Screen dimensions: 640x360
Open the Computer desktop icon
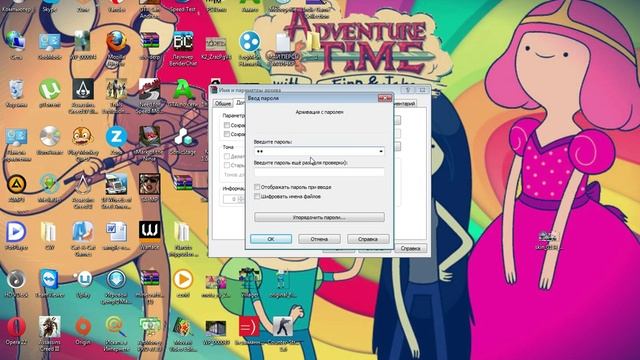(x=16, y=6)
